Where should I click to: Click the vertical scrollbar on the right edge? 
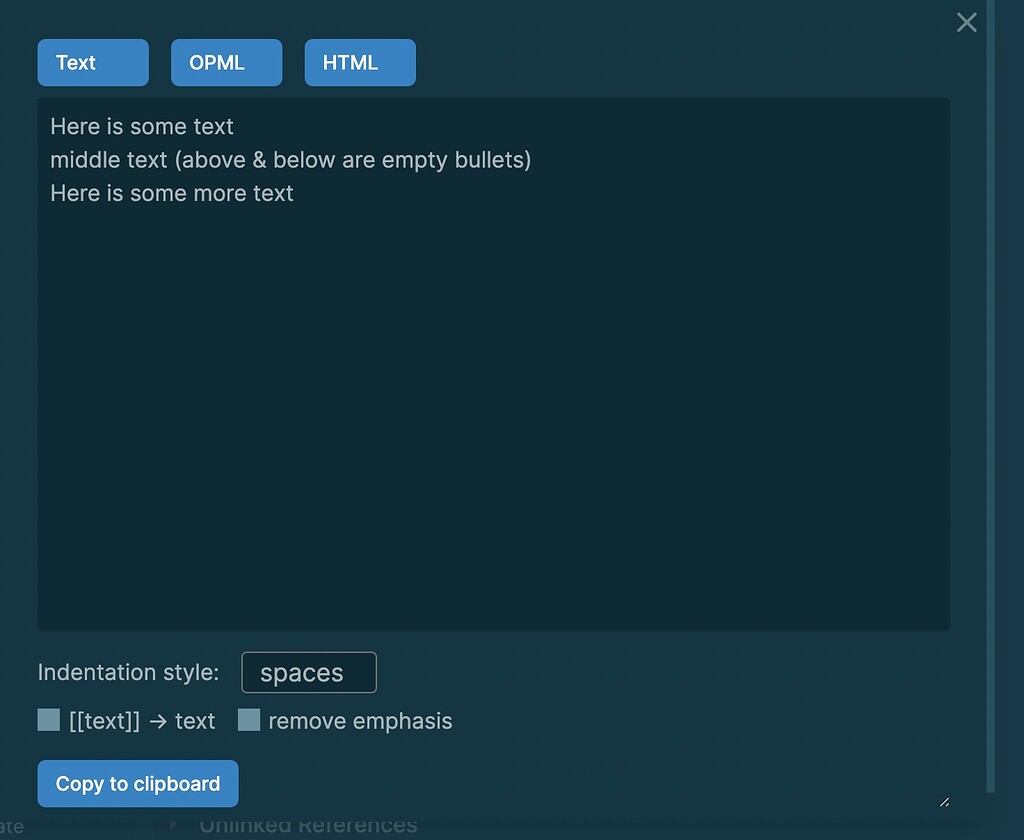[x=988, y=400]
